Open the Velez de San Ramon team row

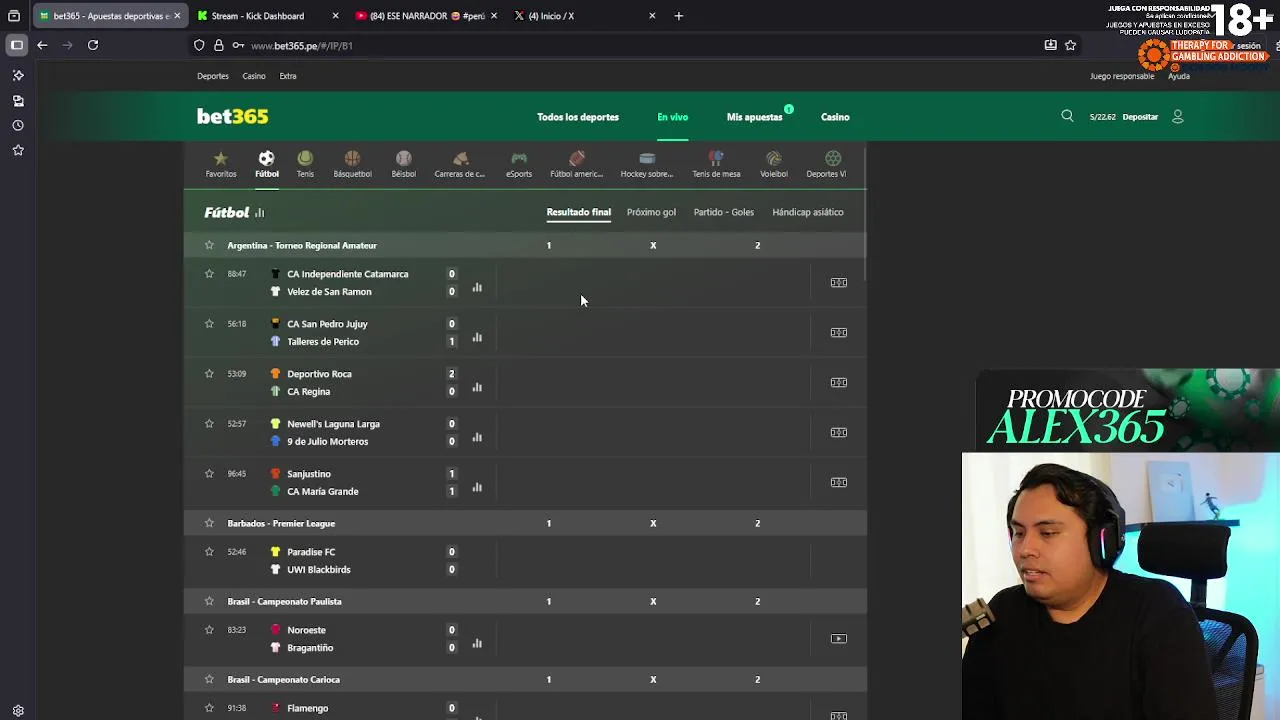329,292
